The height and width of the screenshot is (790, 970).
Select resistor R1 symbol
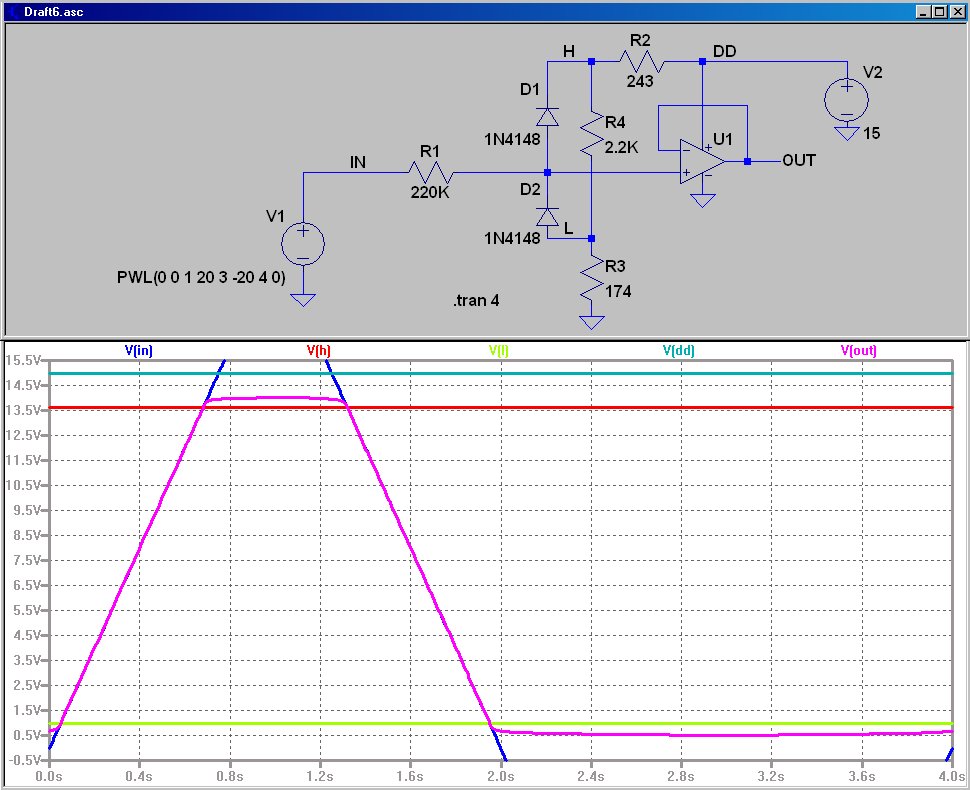click(x=431, y=172)
